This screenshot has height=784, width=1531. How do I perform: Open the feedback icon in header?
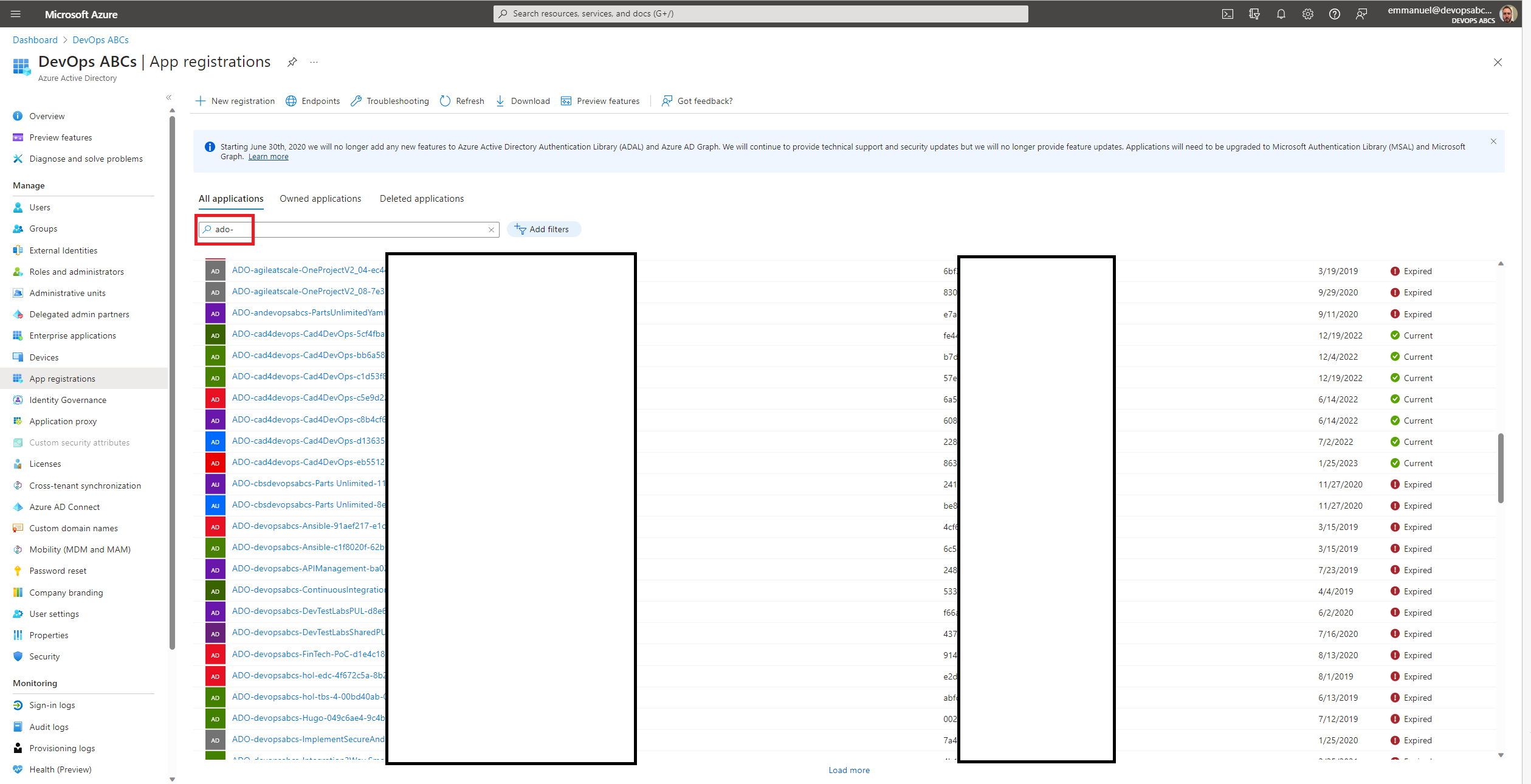1361,14
